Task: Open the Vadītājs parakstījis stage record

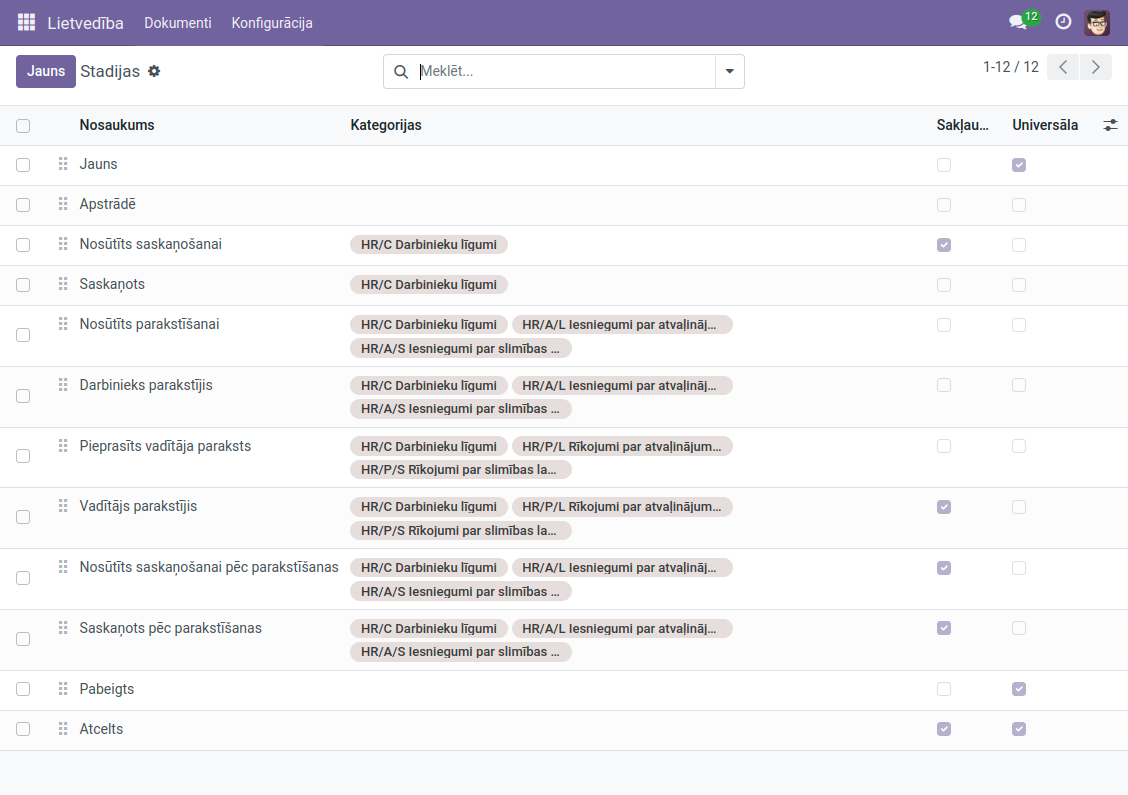Action: pyautogui.click(x=138, y=506)
